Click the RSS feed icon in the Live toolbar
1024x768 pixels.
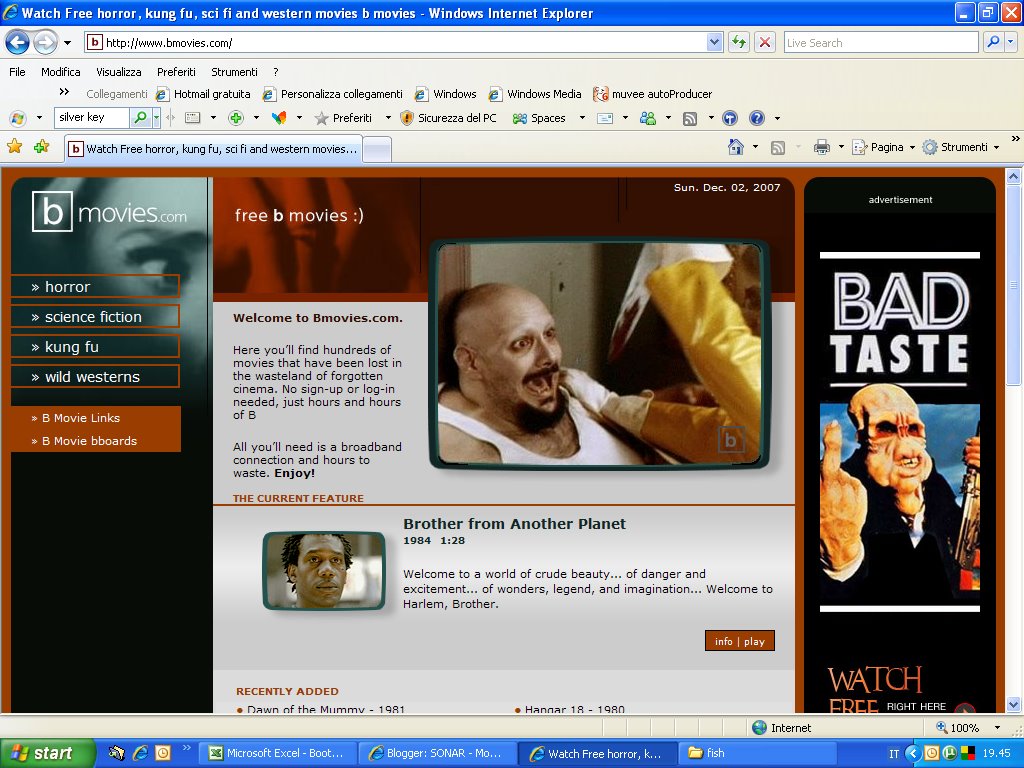coord(690,118)
